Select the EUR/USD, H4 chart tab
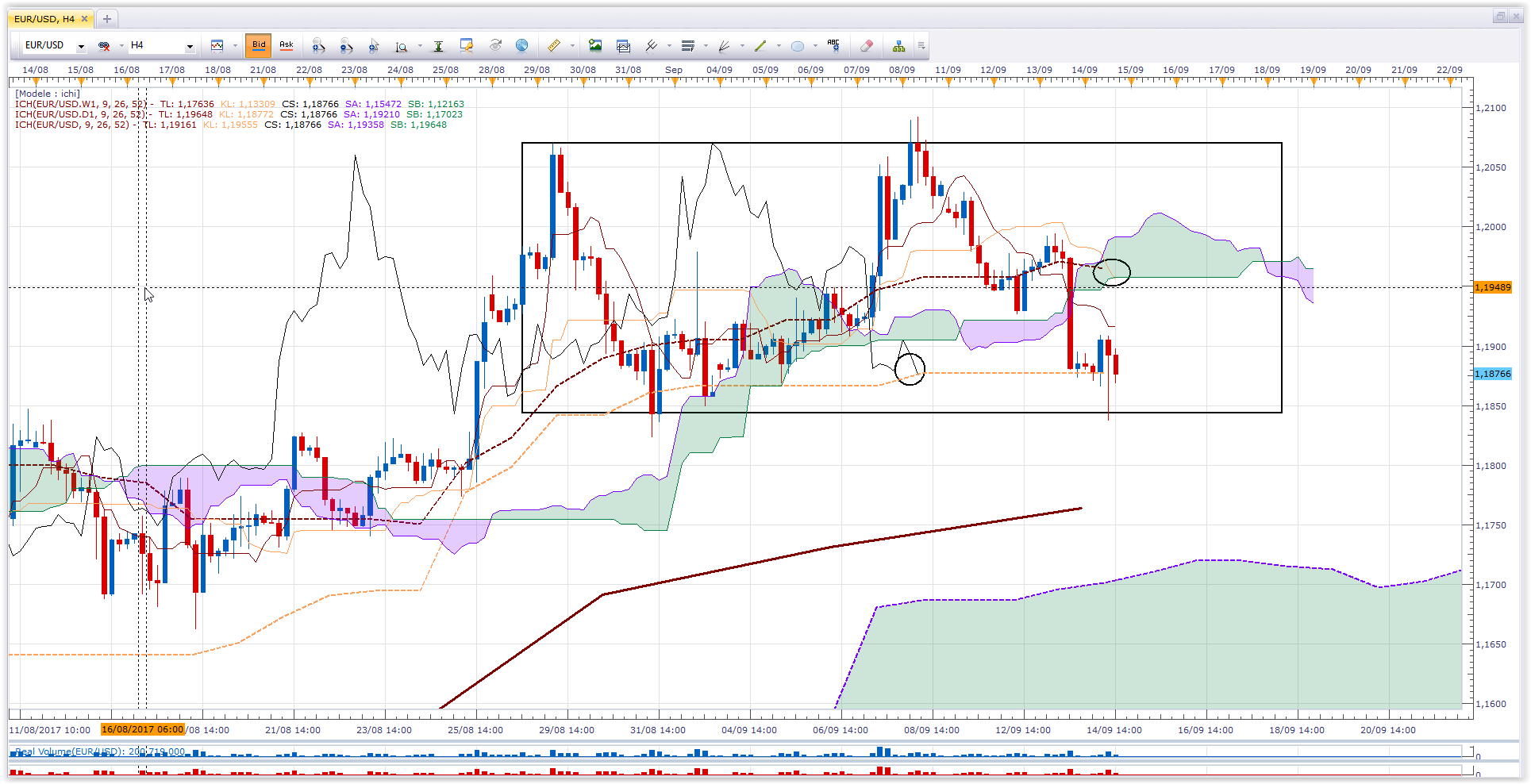 coord(44,18)
